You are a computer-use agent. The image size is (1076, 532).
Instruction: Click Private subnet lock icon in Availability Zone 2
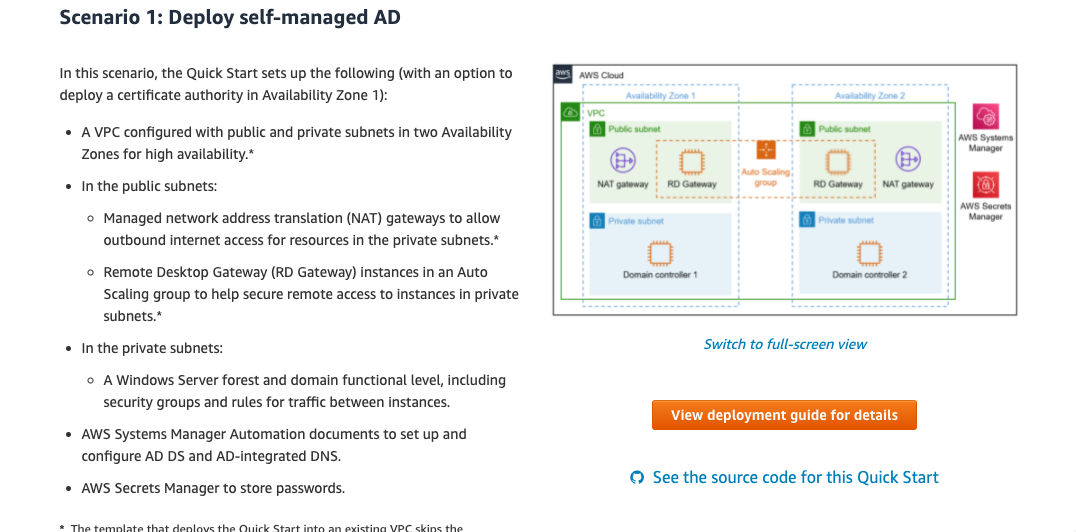click(x=807, y=221)
